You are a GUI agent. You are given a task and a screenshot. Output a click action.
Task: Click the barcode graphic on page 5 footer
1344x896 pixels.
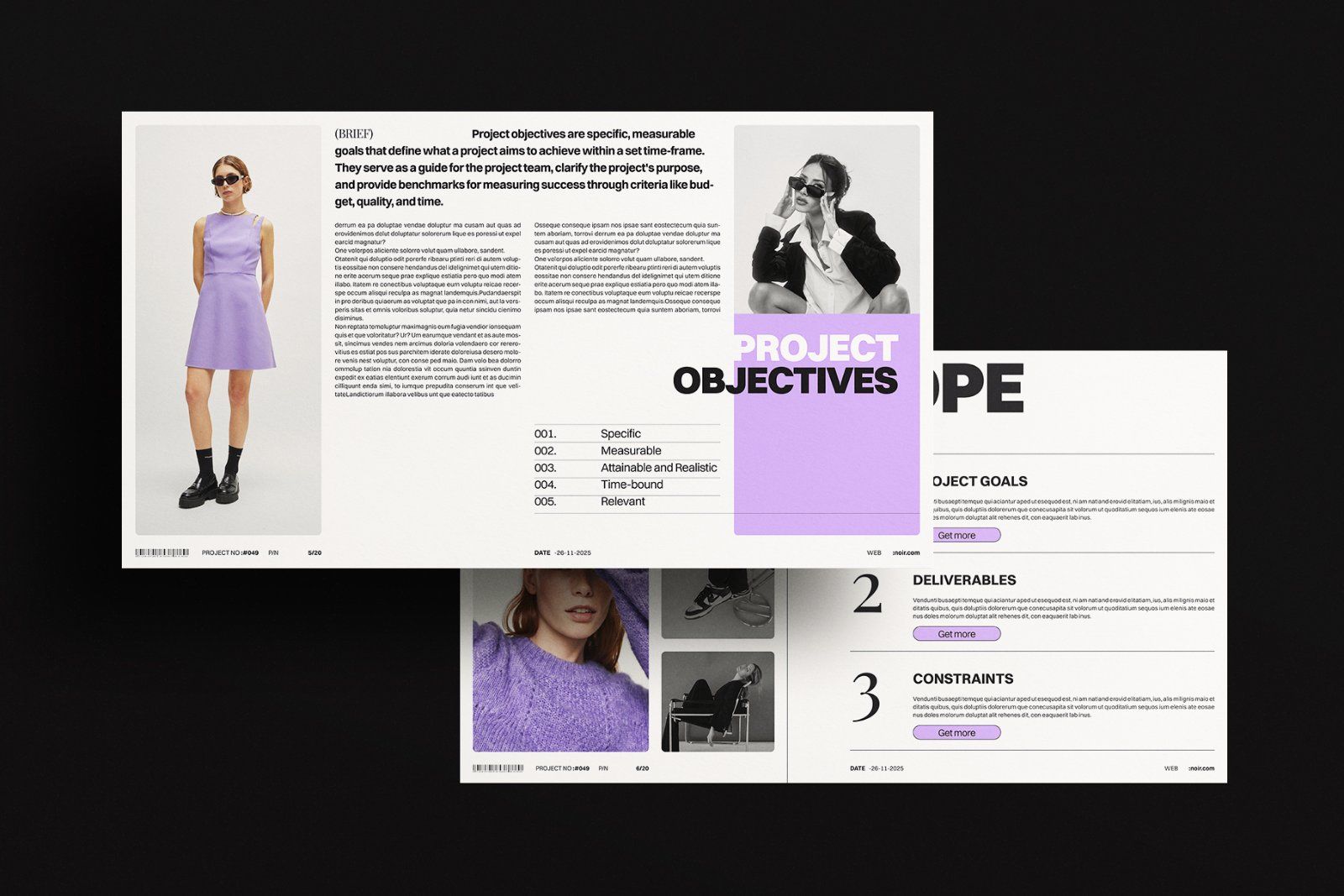pyautogui.click(x=161, y=552)
